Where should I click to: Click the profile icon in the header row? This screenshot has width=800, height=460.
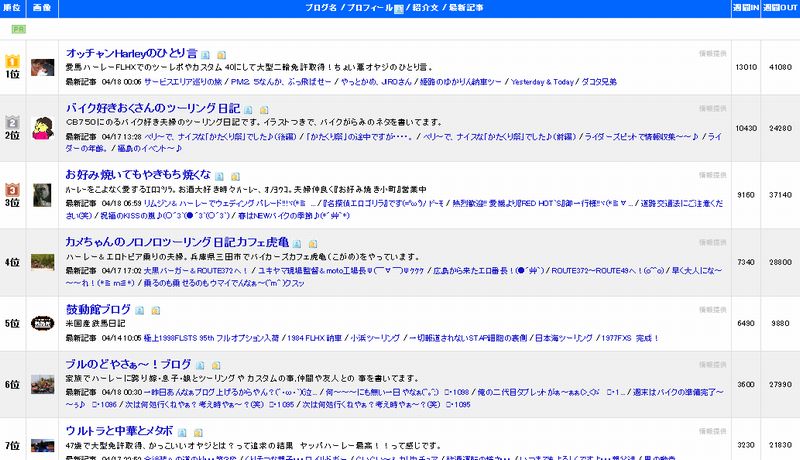coord(399,9)
